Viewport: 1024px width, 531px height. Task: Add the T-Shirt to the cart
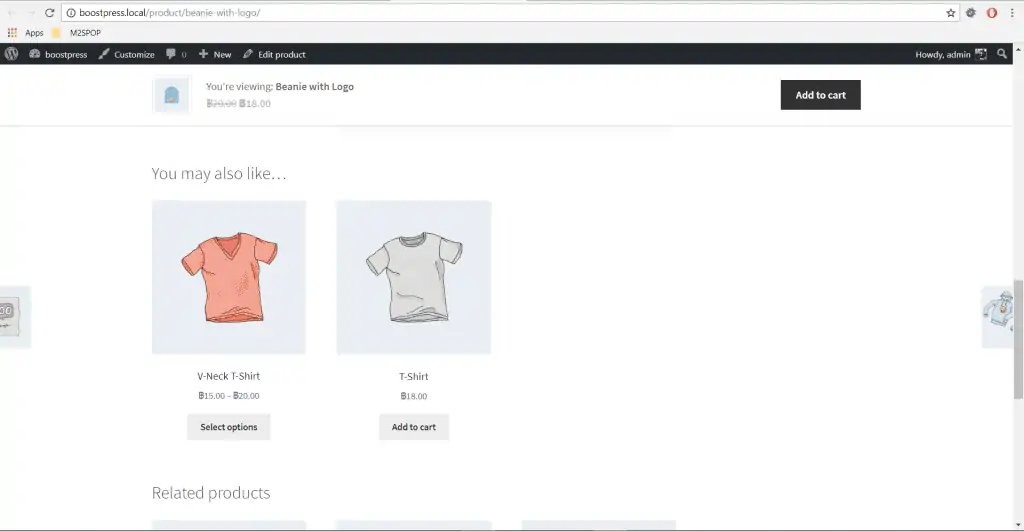[x=413, y=426]
